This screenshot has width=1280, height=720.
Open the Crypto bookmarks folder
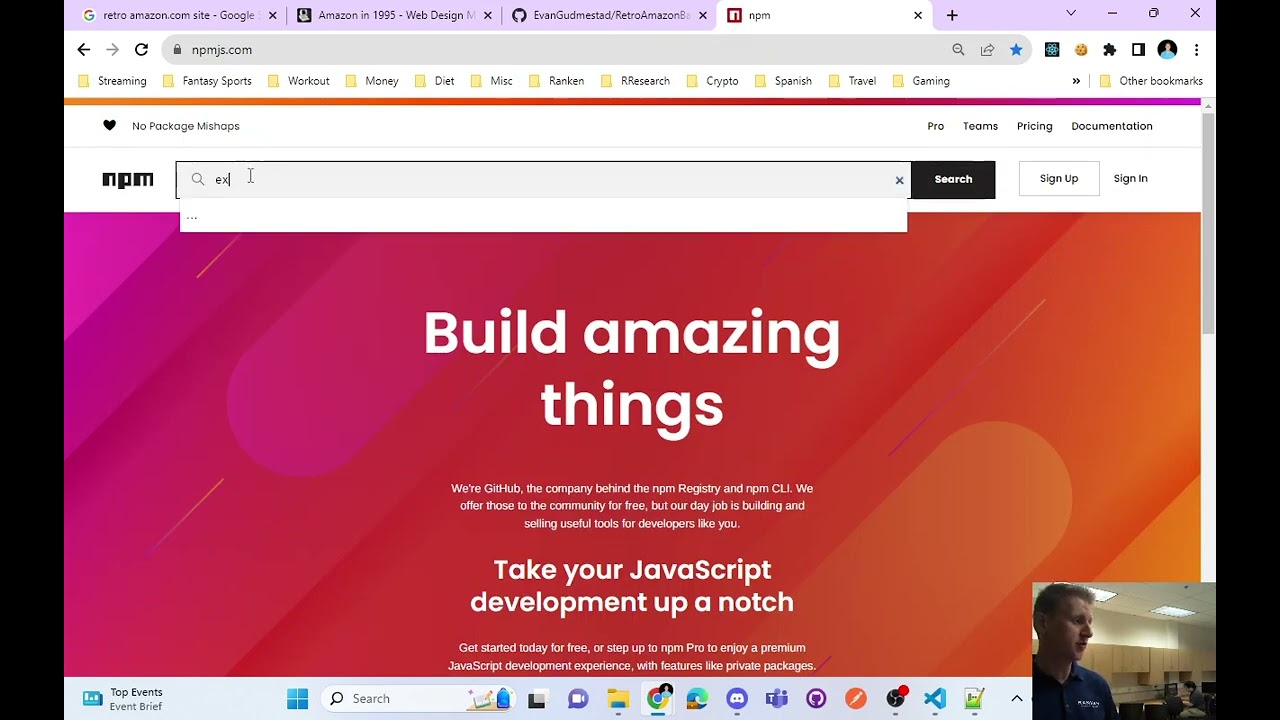[x=712, y=81]
